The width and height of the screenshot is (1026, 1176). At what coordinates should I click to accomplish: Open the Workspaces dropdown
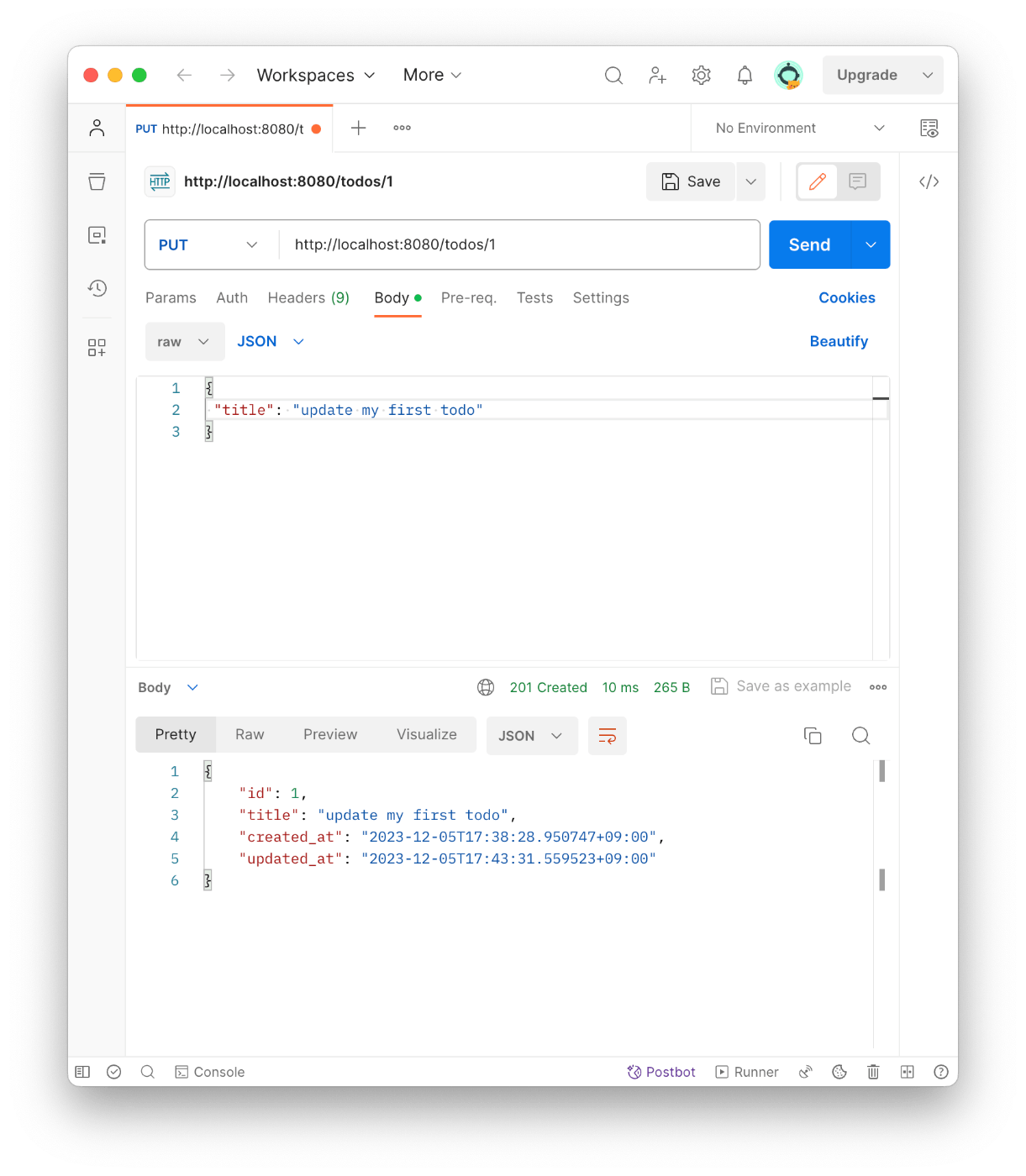tap(316, 76)
